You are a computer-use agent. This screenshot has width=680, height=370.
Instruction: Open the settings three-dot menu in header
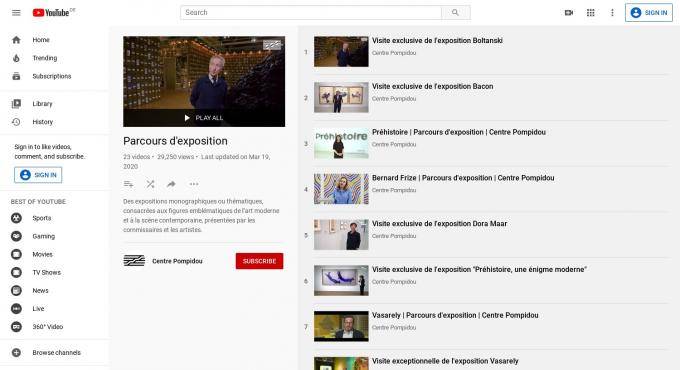612,13
